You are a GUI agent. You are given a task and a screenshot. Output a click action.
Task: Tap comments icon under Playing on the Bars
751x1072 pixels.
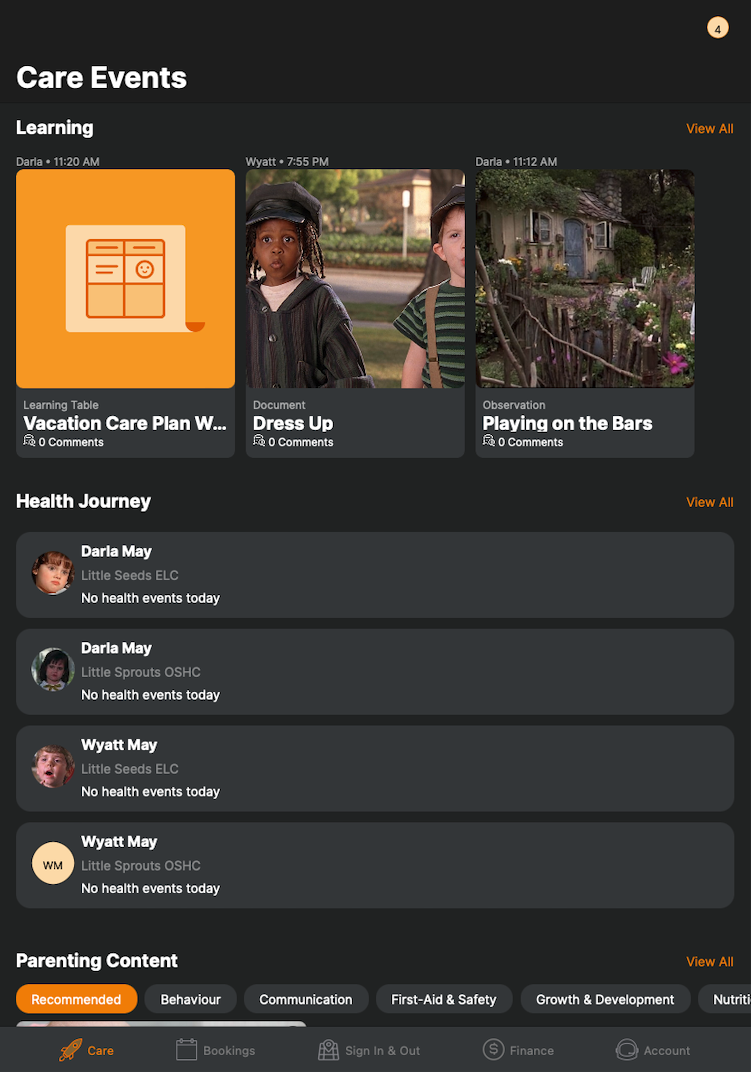click(x=488, y=441)
